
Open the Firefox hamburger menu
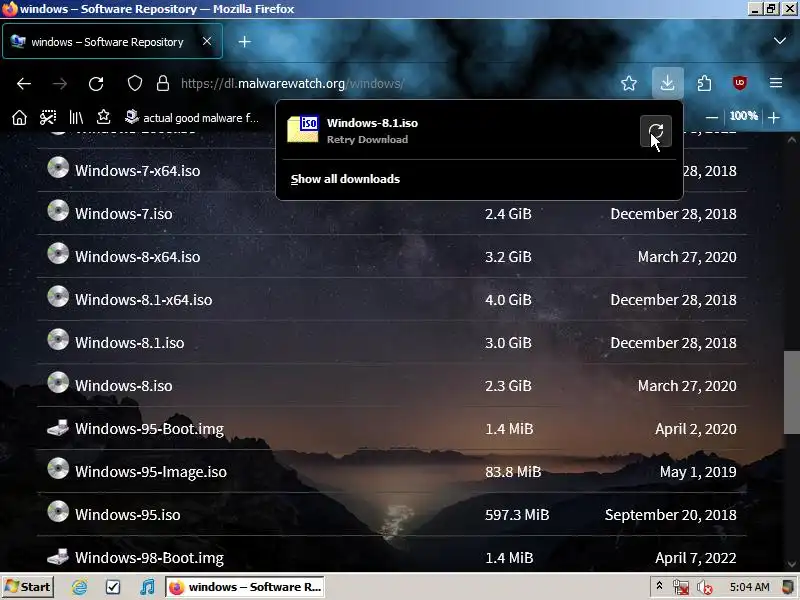(x=776, y=83)
